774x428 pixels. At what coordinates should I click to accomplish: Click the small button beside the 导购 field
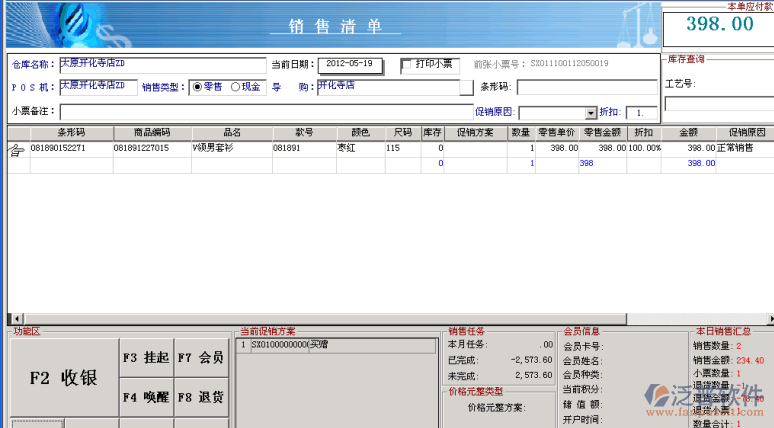(466, 88)
